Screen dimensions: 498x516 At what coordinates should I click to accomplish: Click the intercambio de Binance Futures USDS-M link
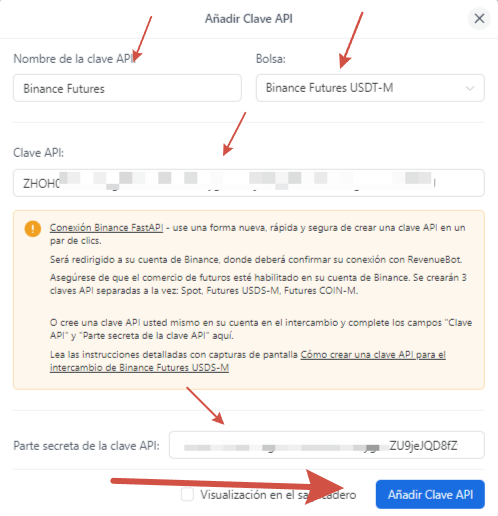coord(139,368)
